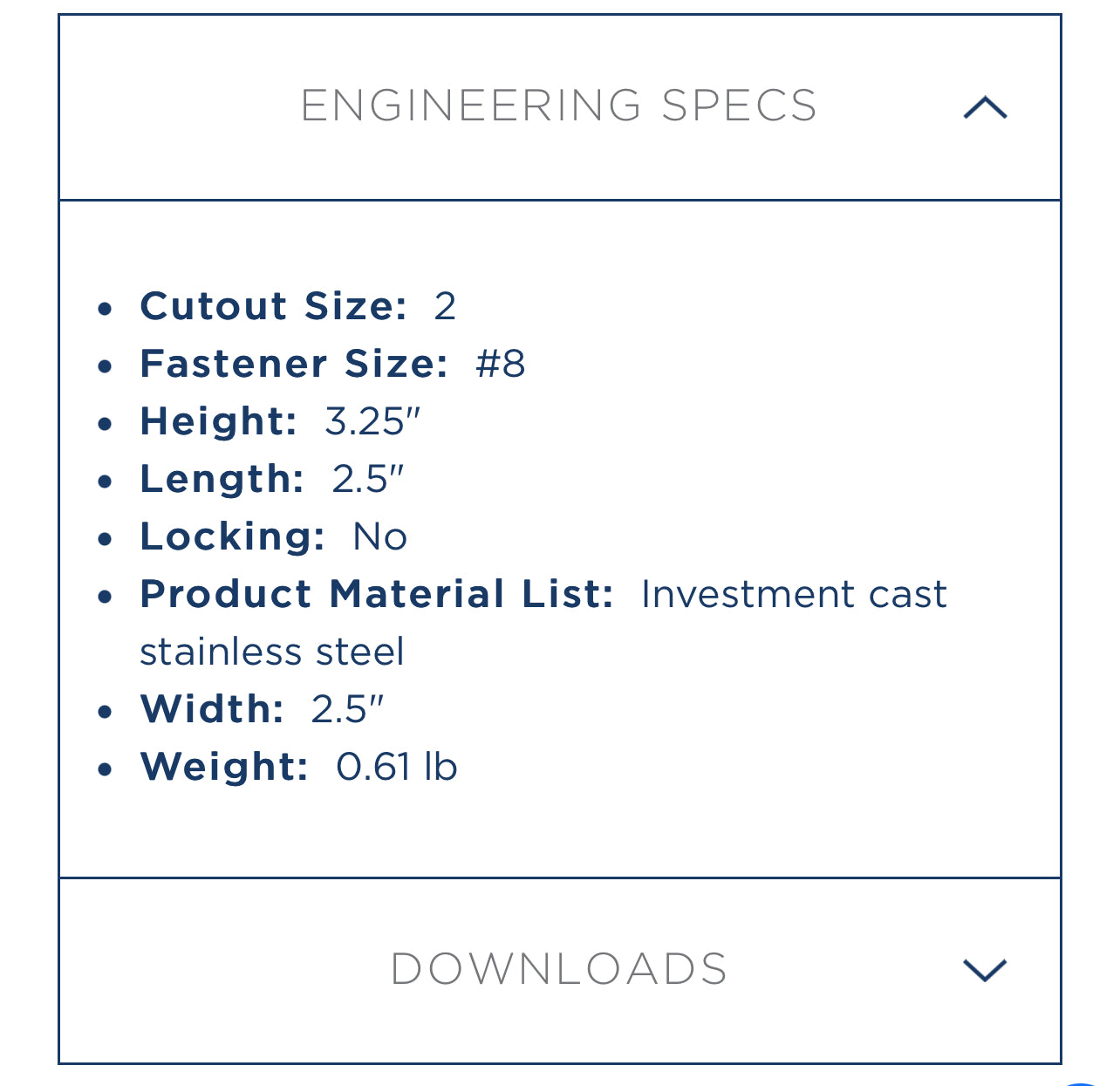The image size is (1120, 1086).
Task: Click the Investment cast material text
Action: coord(794,594)
